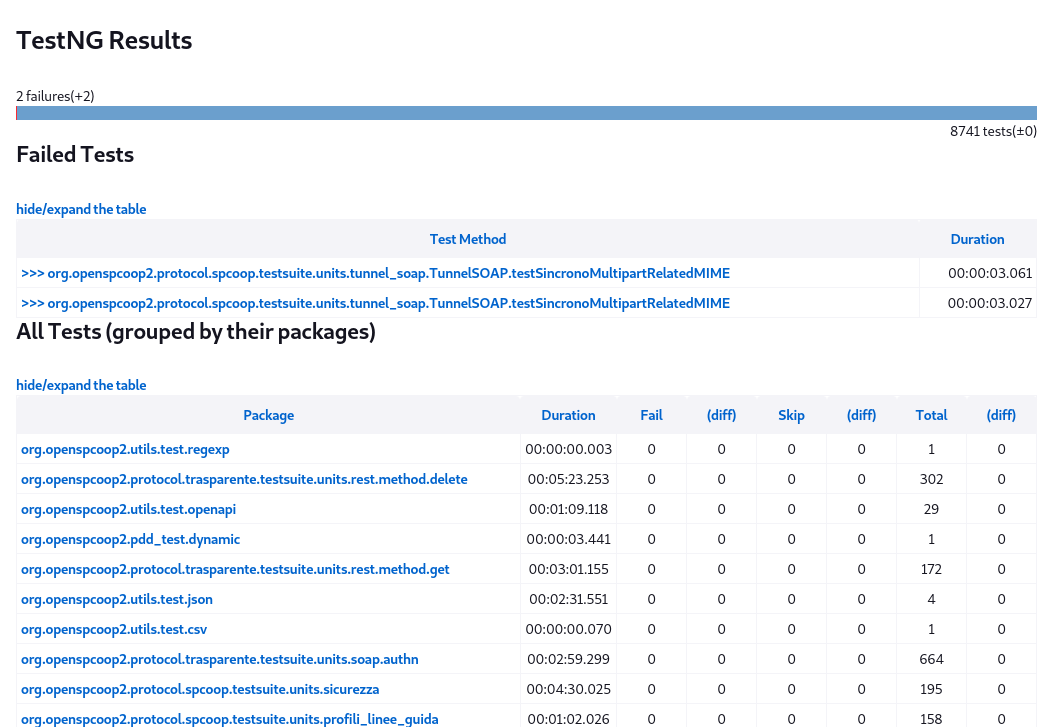This screenshot has width=1045, height=727.
Task: Sort by the (diff) header next to Total
Action: [x=1001, y=415]
